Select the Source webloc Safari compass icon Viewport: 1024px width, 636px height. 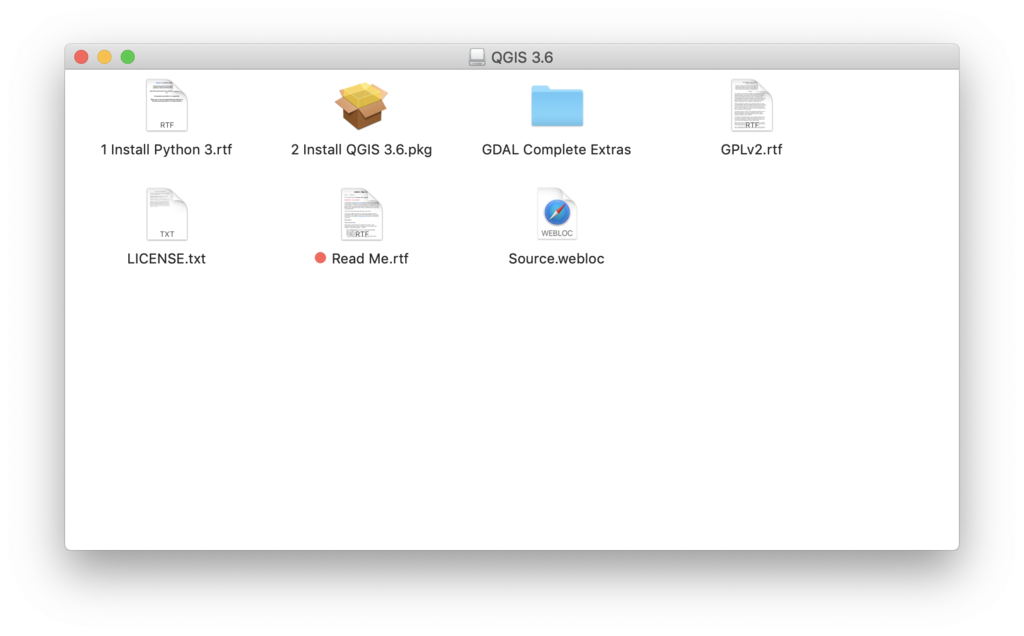(556, 214)
